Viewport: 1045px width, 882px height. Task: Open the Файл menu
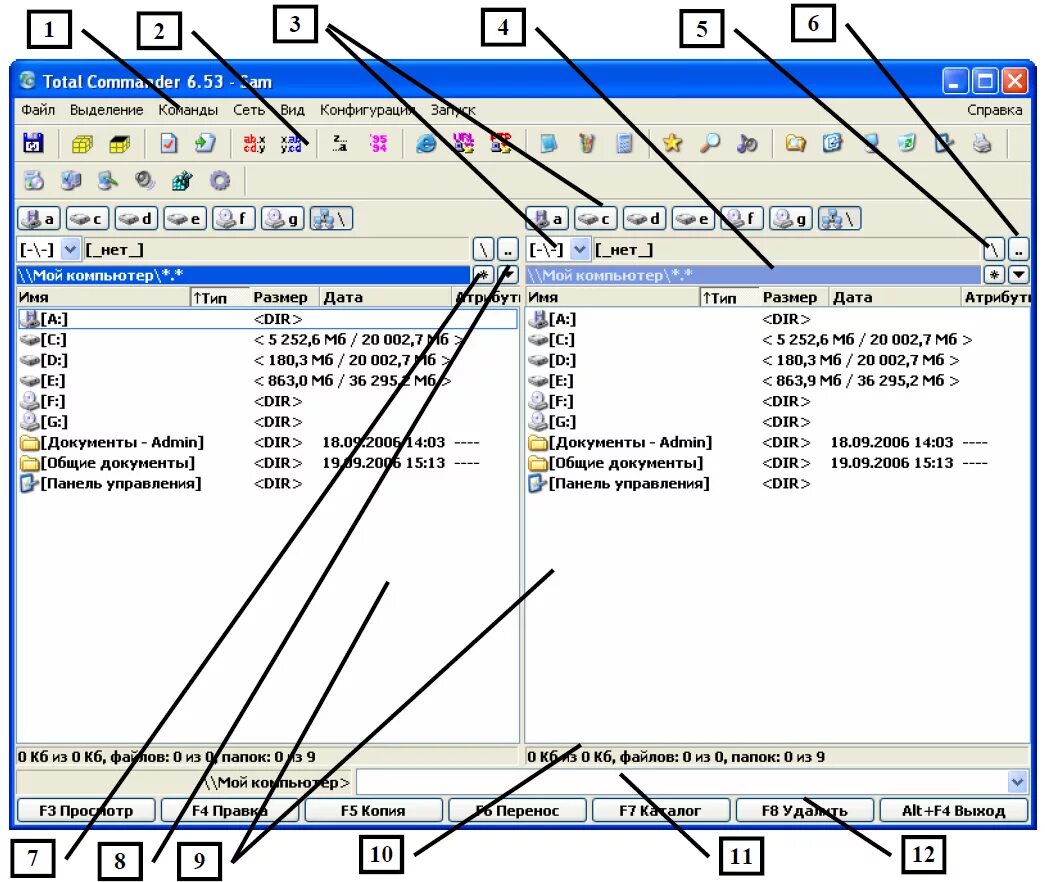pos(38,110)
